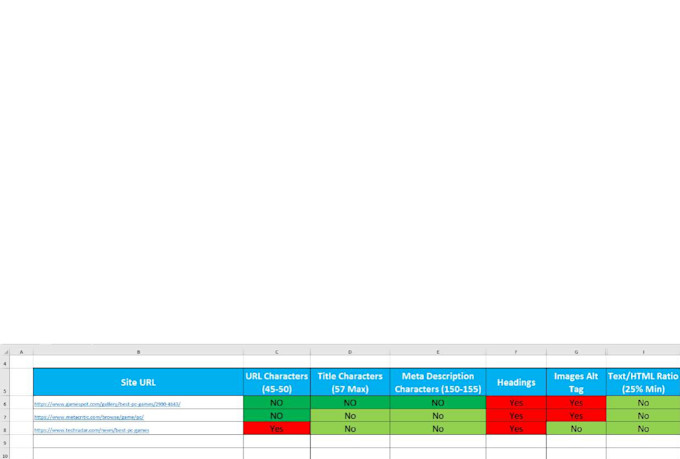Select the Site URL header cell

(x=138, y=382)
